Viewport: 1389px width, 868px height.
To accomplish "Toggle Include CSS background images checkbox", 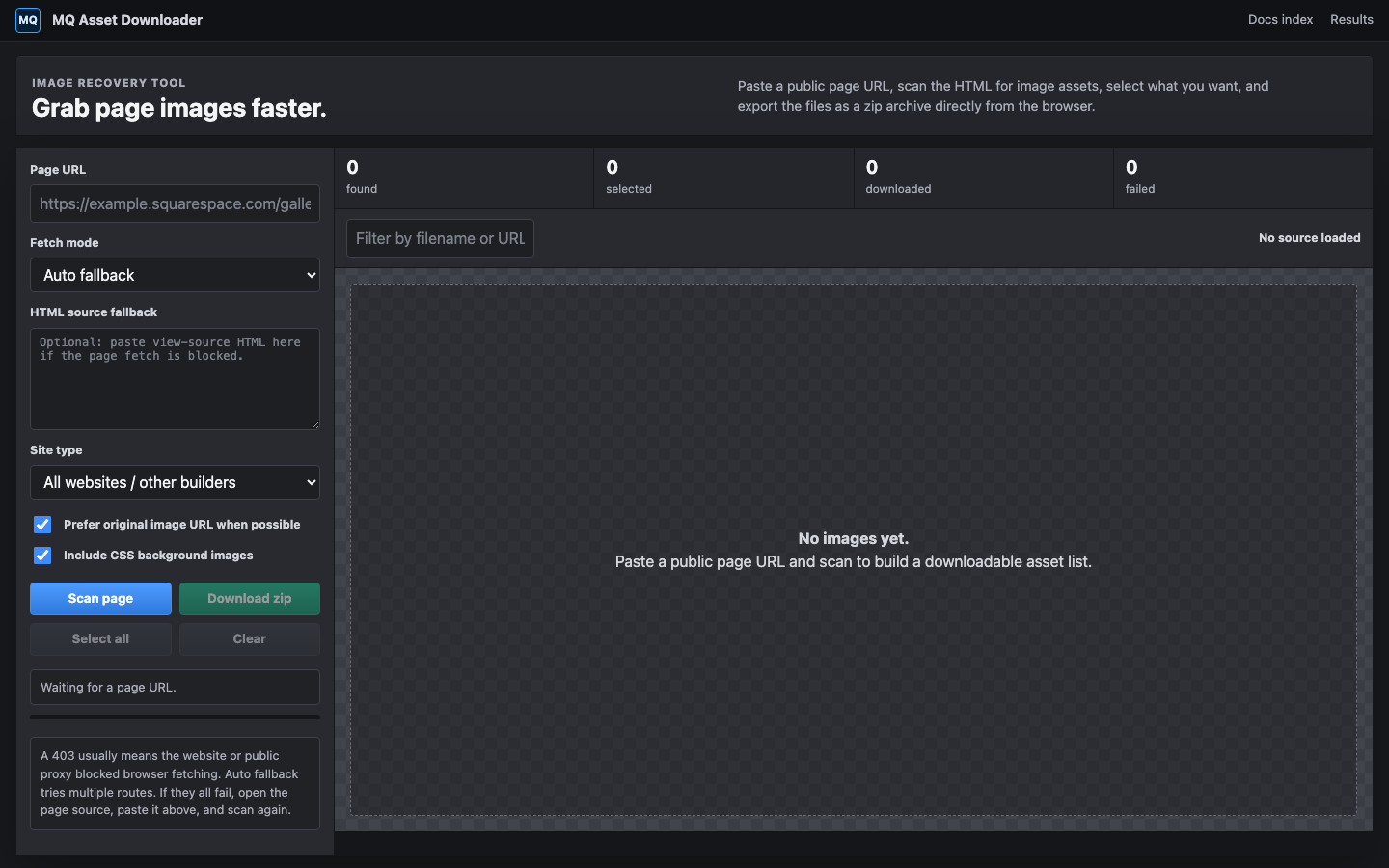I will point(42,556).
